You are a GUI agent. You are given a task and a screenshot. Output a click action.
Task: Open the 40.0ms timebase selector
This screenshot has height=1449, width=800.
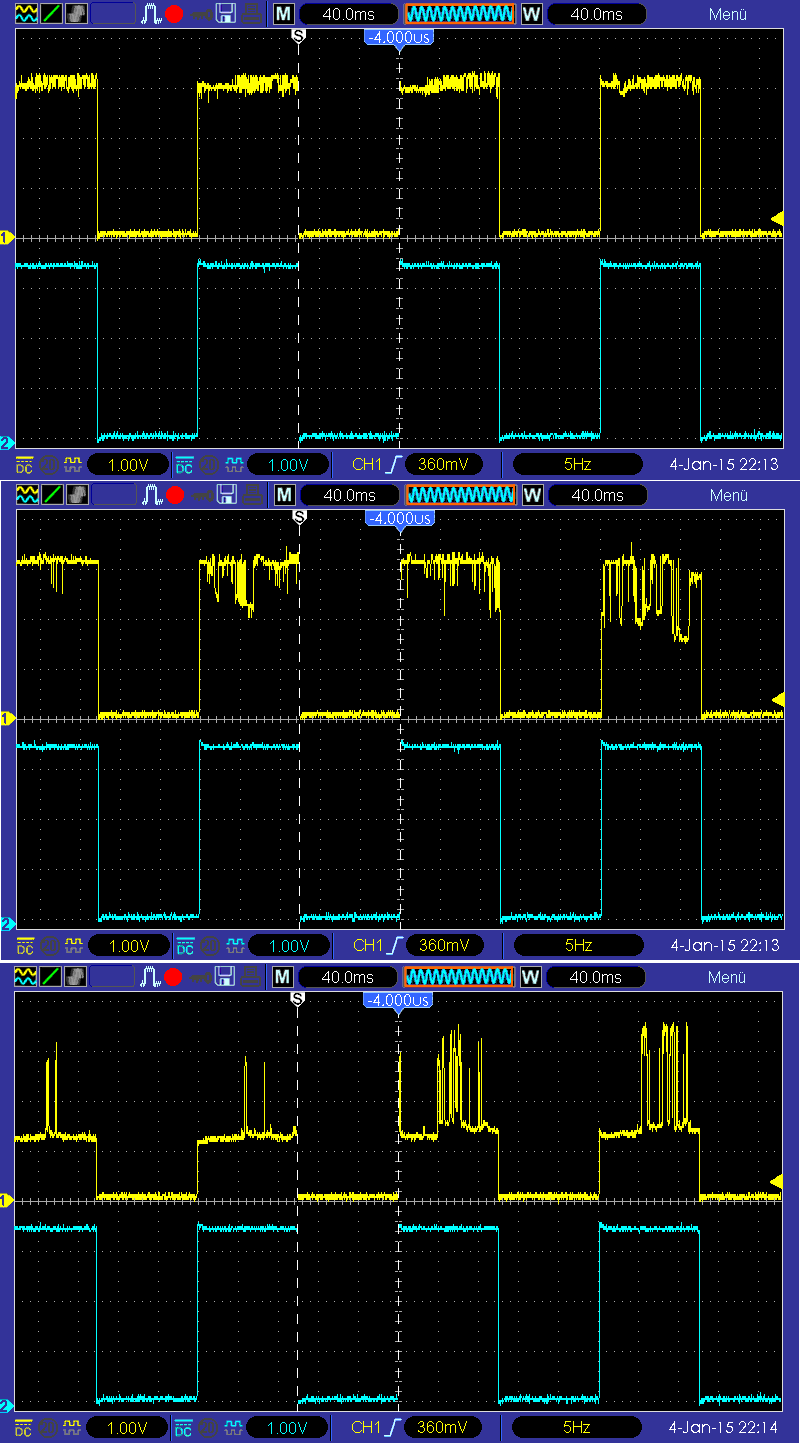click(x=349, y=14)
